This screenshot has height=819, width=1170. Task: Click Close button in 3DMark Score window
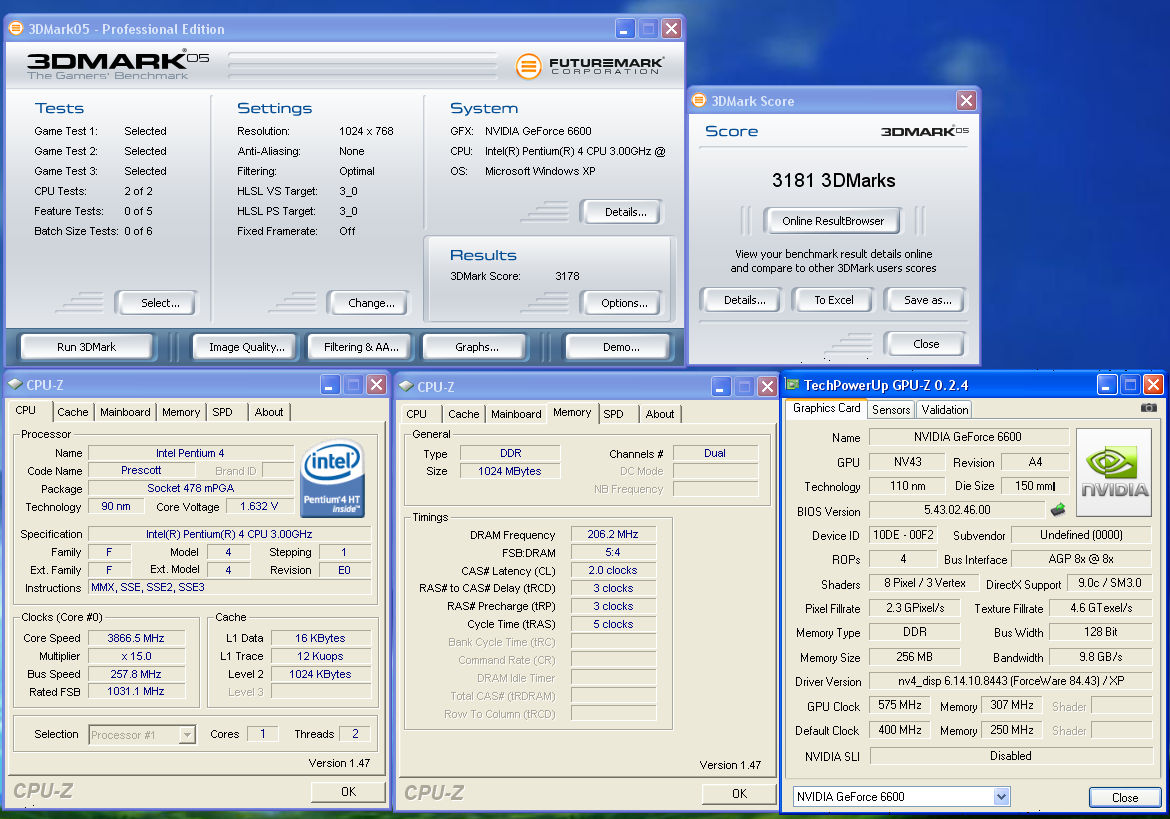pyautogui.click(x=925, y=344)
